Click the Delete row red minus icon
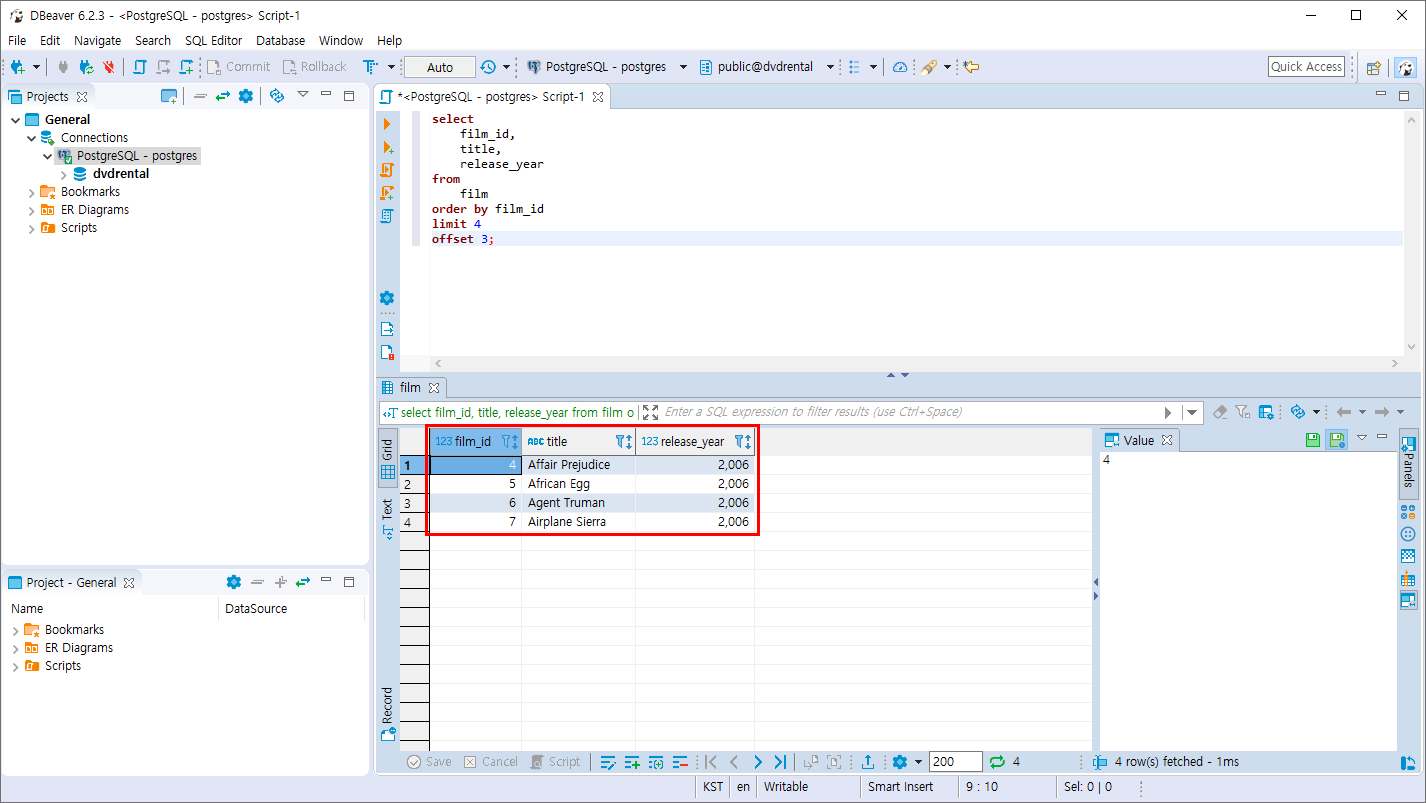Screen dimensions: 1426x803 [x=680, y=762]
